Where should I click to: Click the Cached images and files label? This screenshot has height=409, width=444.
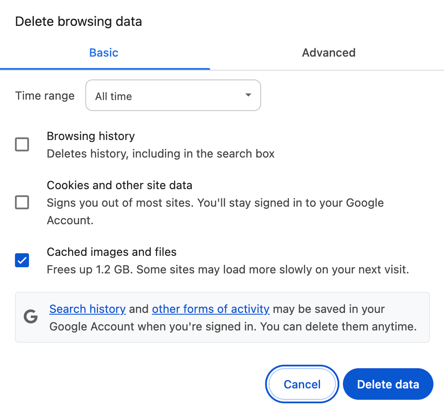(x=111, y=252)
